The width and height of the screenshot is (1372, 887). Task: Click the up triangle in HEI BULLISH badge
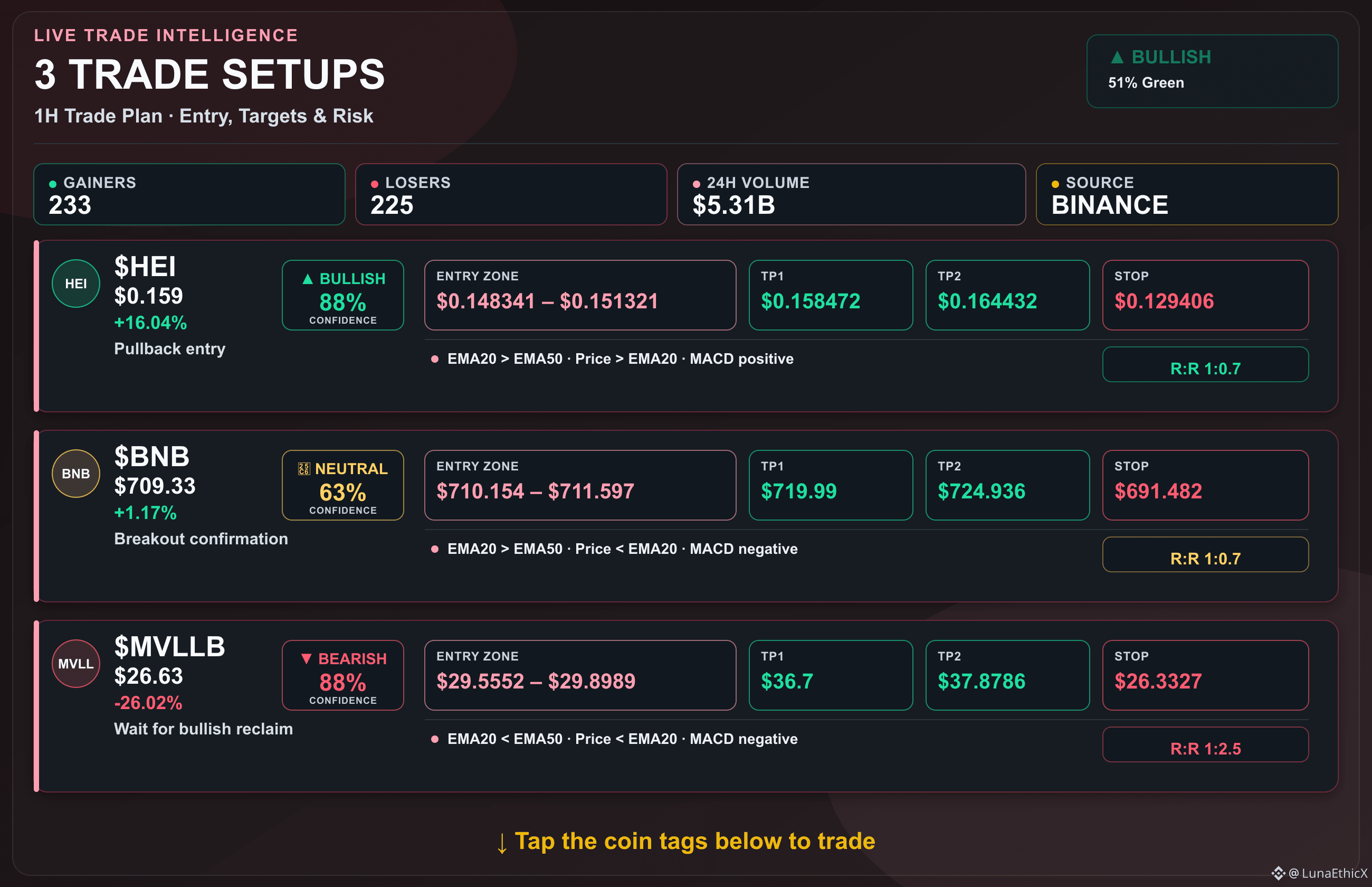pos(308,279)
